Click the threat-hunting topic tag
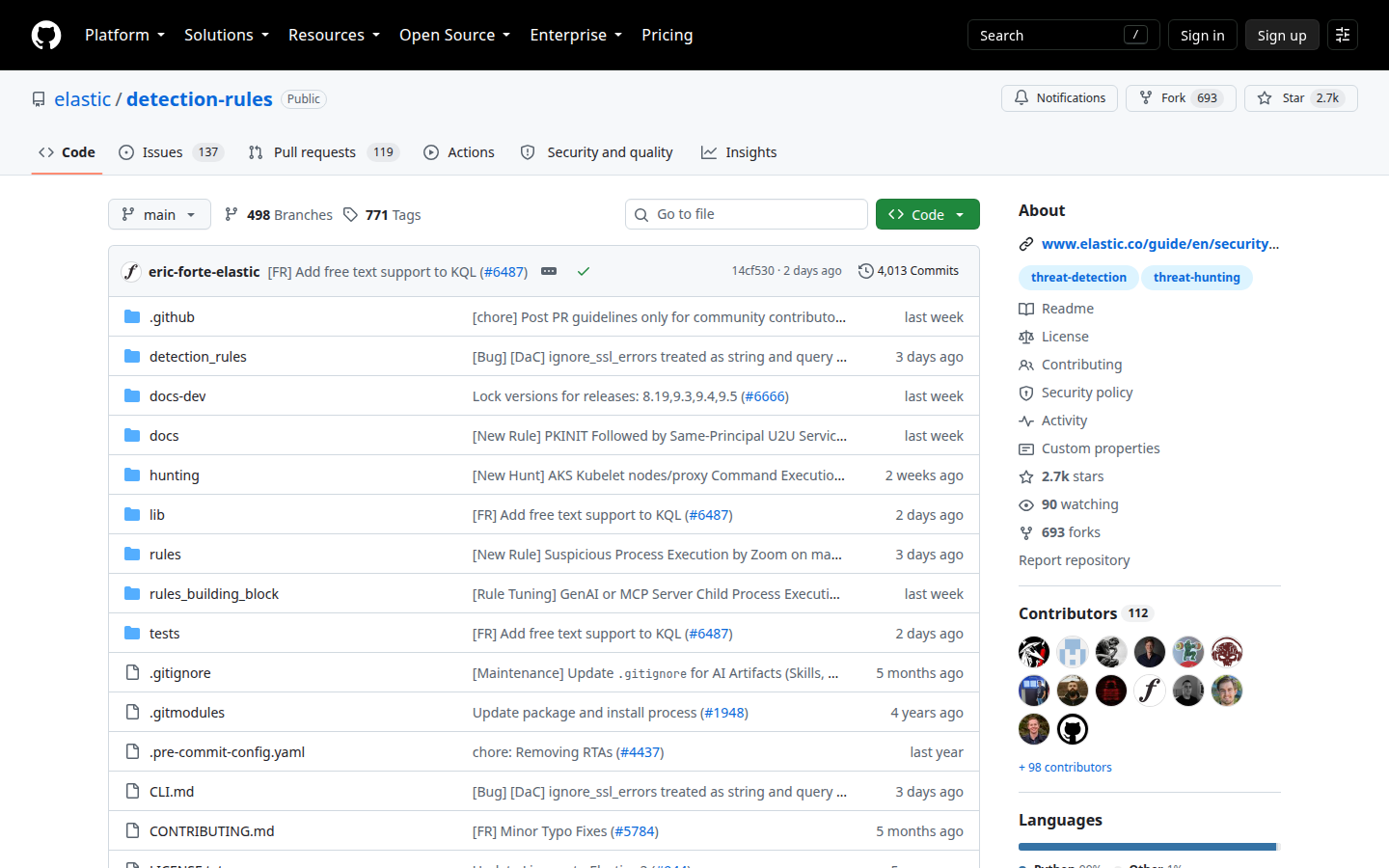 tap(1197, 278)
